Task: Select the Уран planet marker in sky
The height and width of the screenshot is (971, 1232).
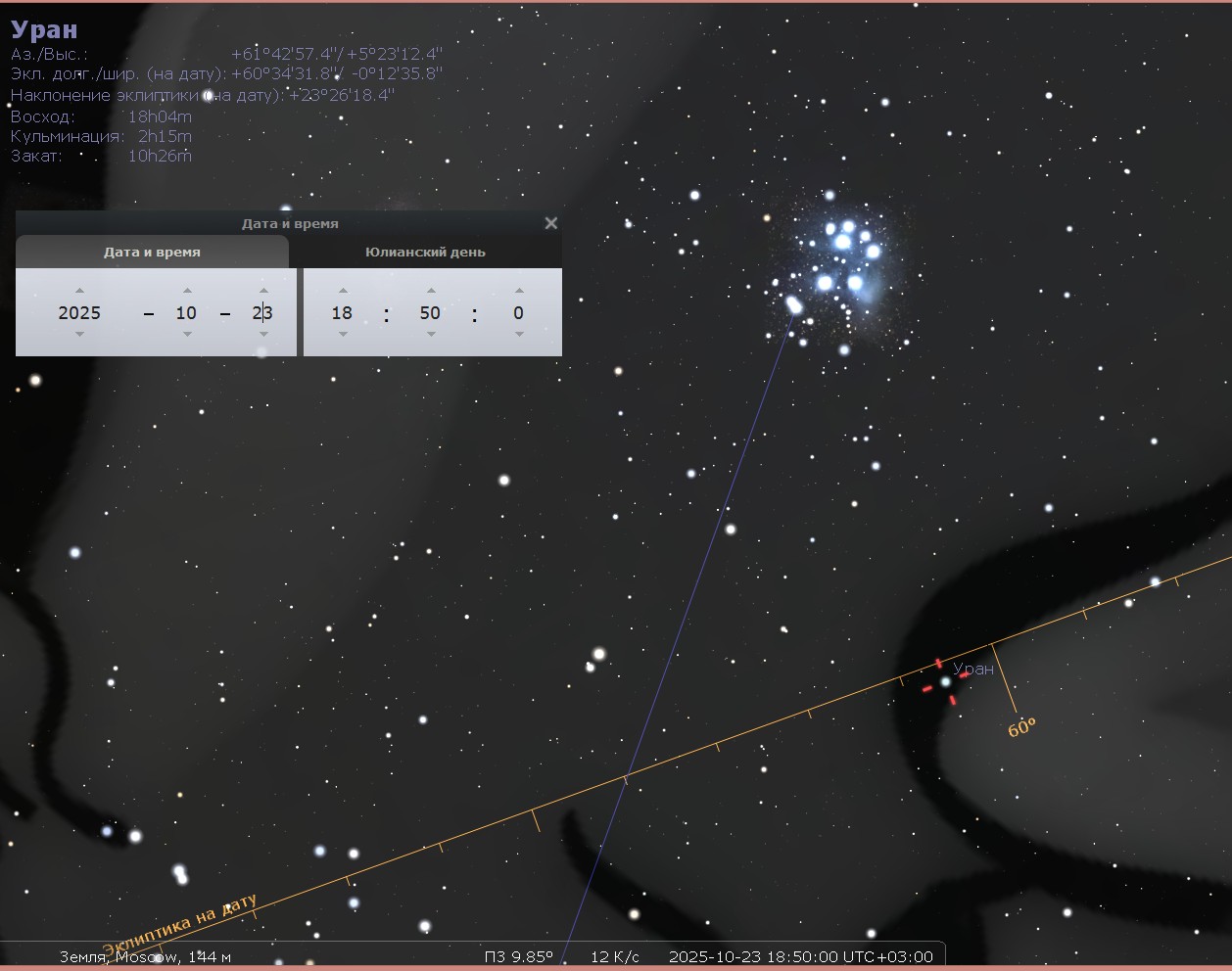Action: click(x=945, y=681)
